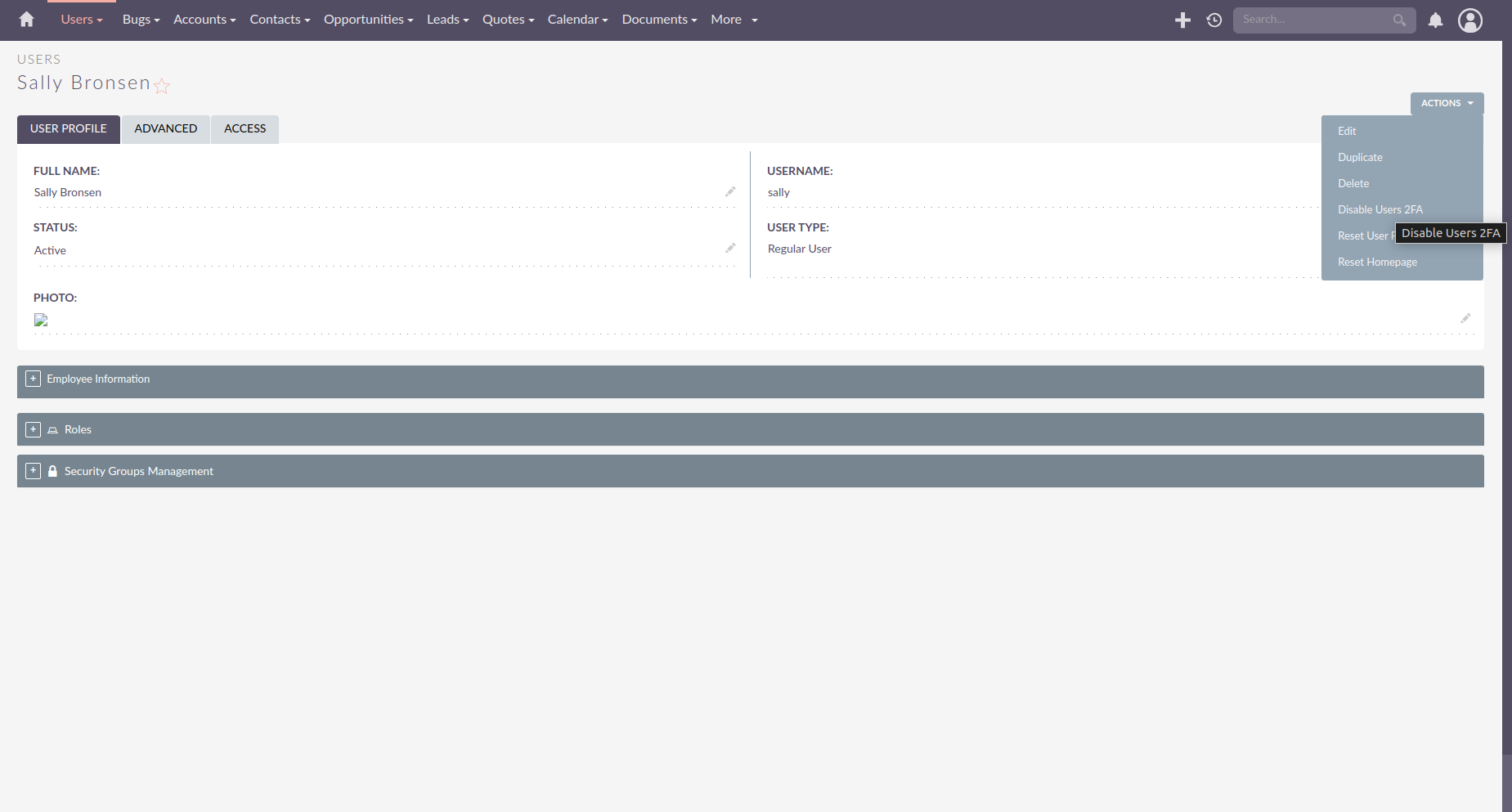1512x812 pixels.
Task: Open the notifications bell
Action: 1435,20
